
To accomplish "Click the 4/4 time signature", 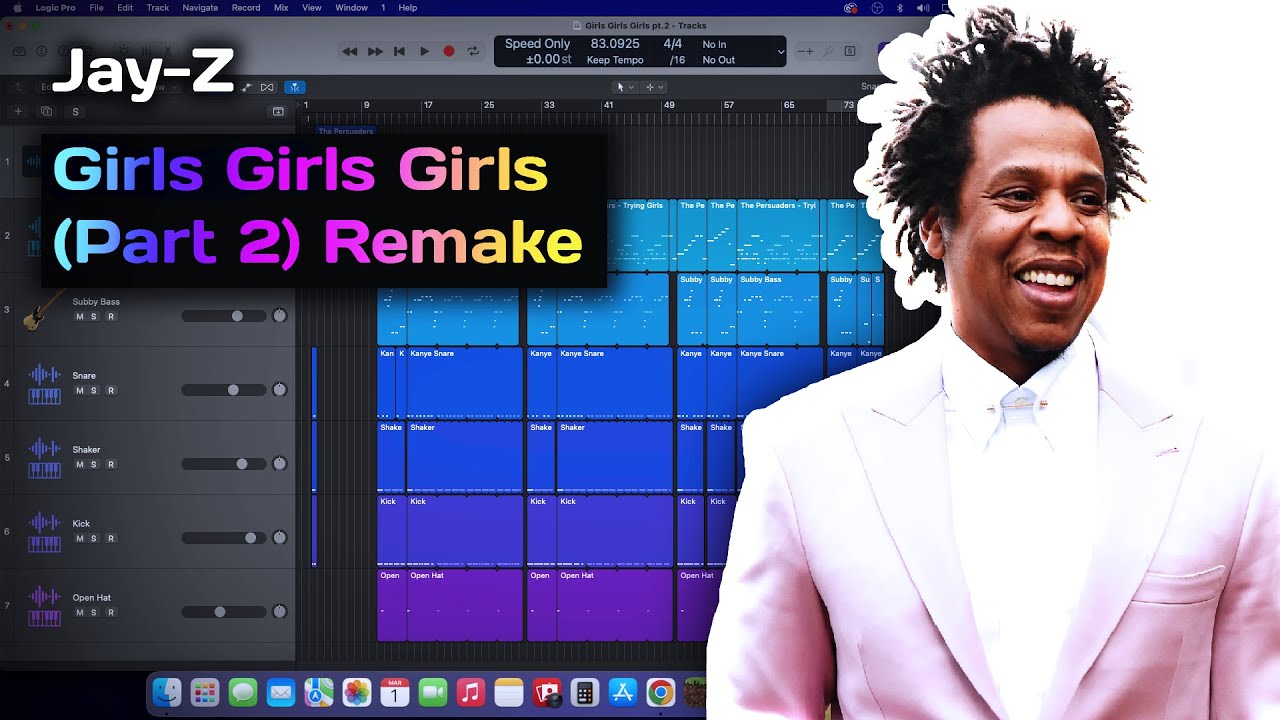I will click(x=673, y=44).
